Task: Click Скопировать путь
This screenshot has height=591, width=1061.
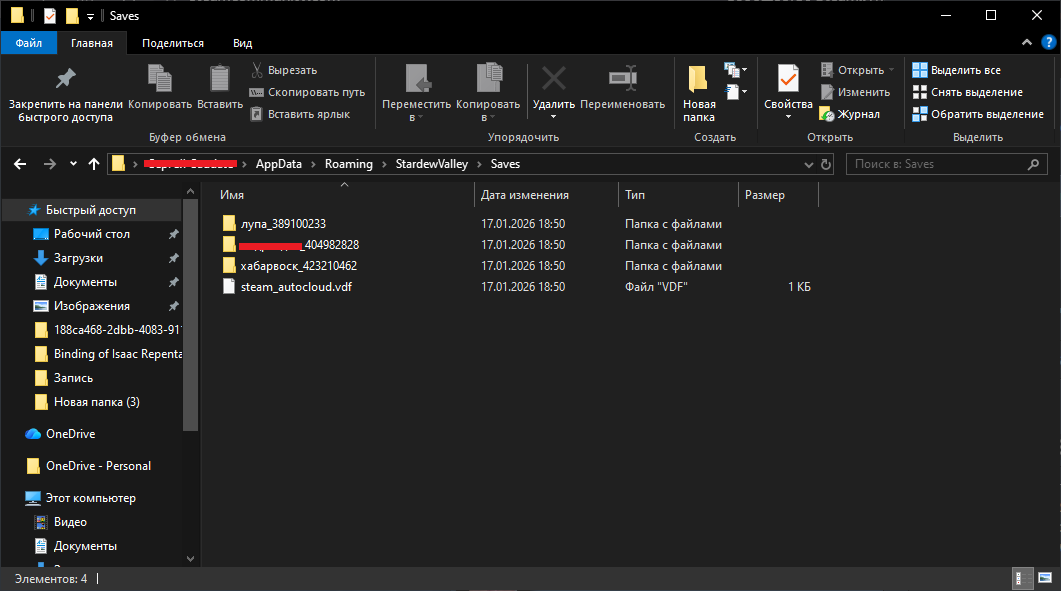Action: coord(307,92)
